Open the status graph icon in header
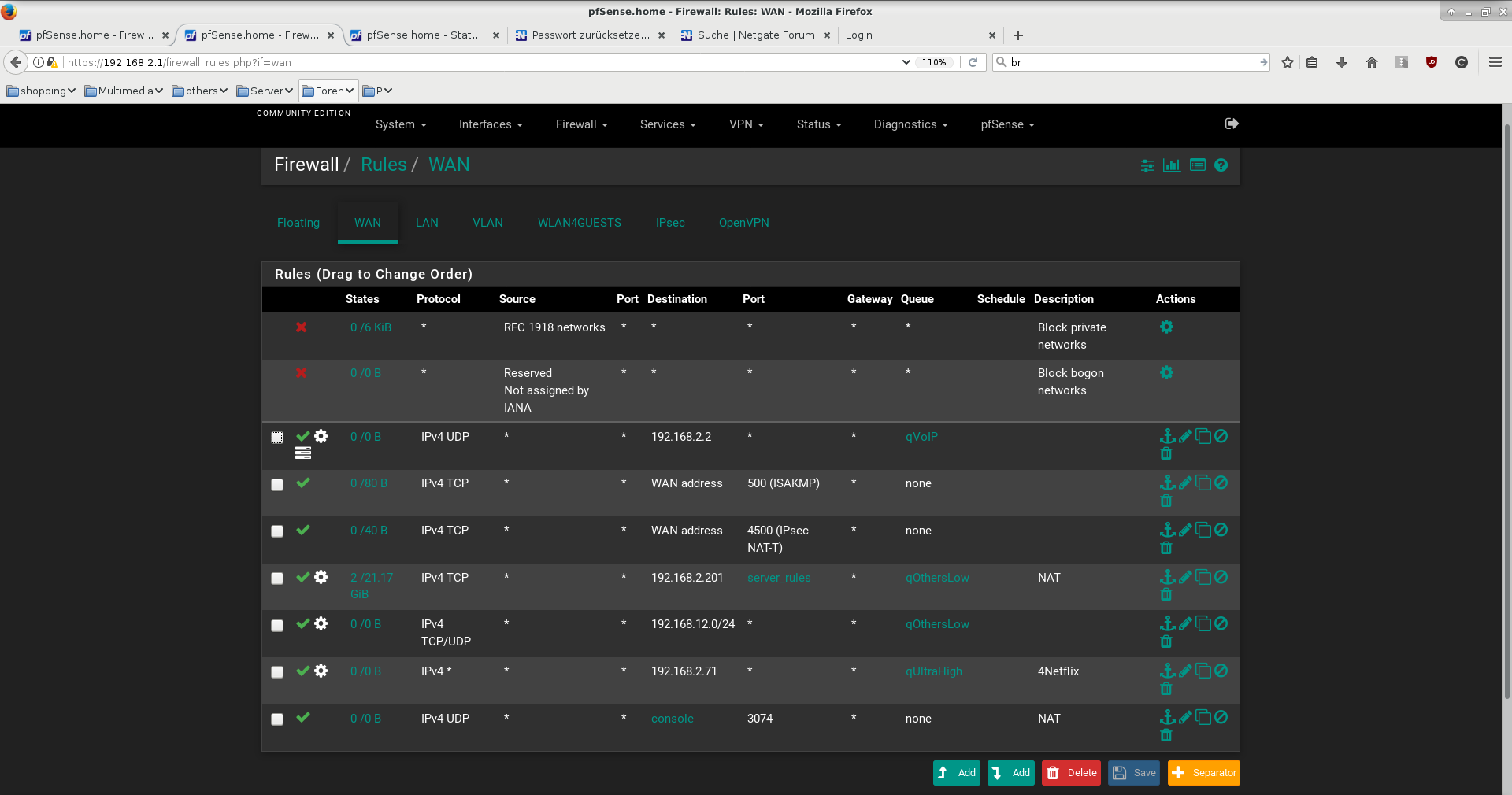 (1172, 165)
